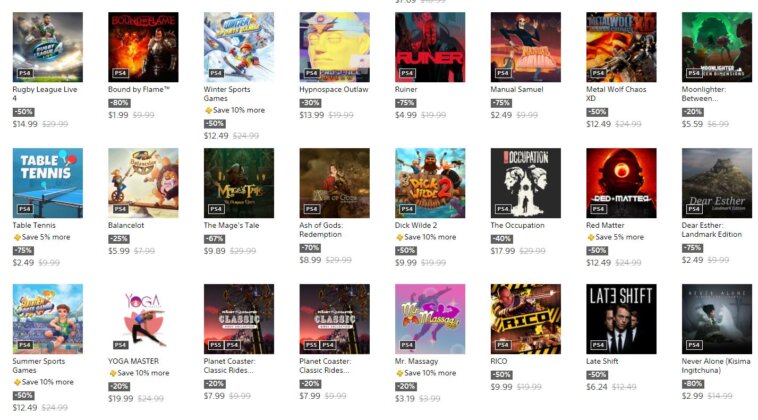
Task: Select the Bound by Flame game thumbnail
Action: point(143,47)
